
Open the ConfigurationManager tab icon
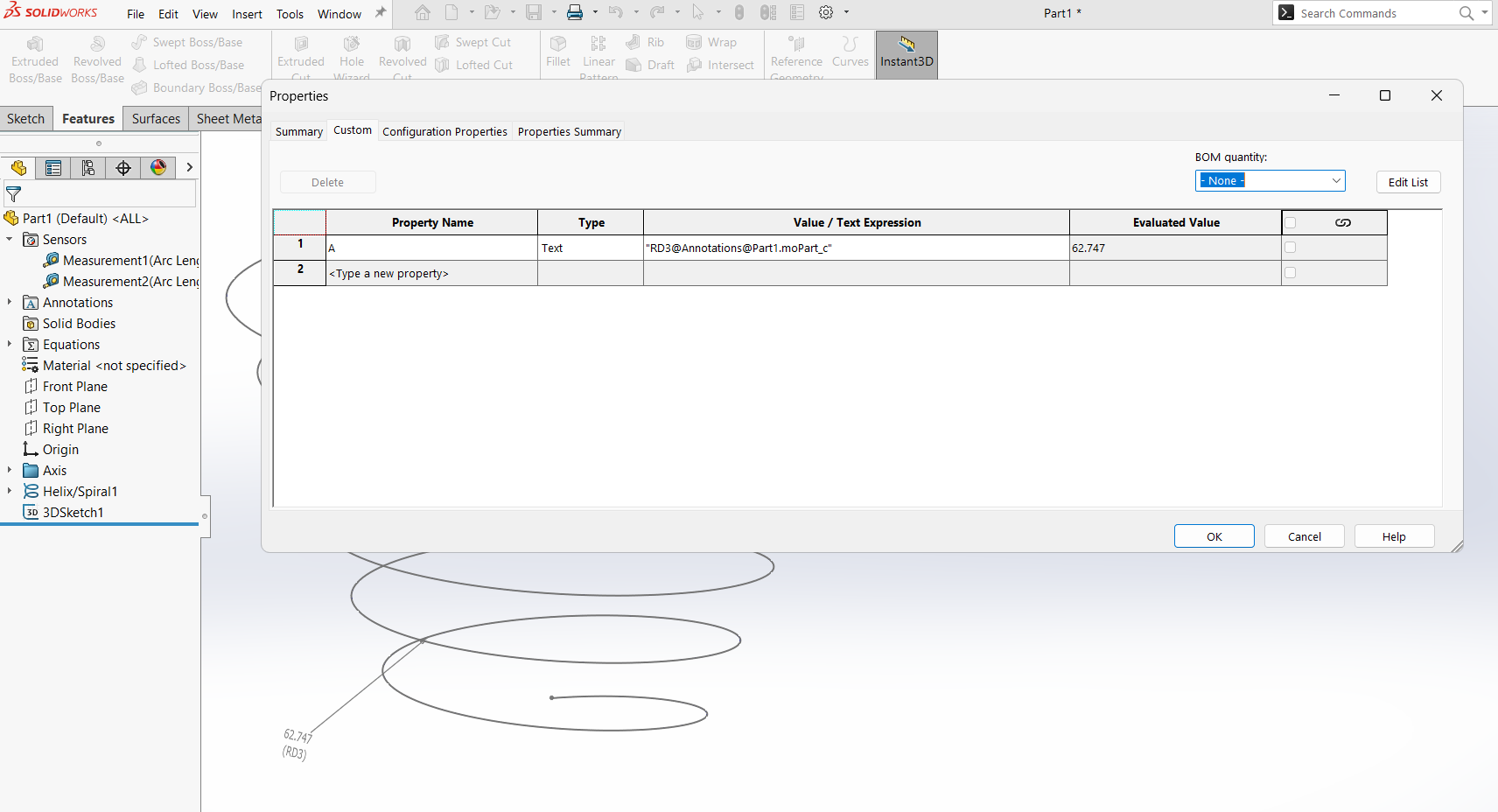click(88, 168)
